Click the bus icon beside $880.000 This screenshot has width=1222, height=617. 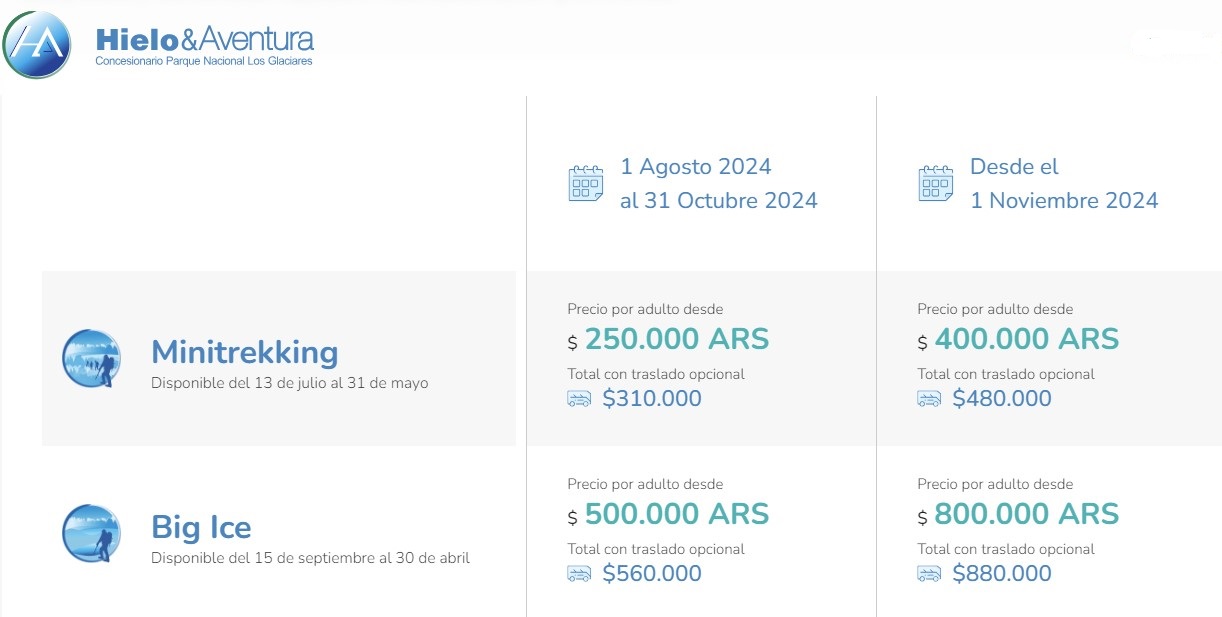coord(929,574)
